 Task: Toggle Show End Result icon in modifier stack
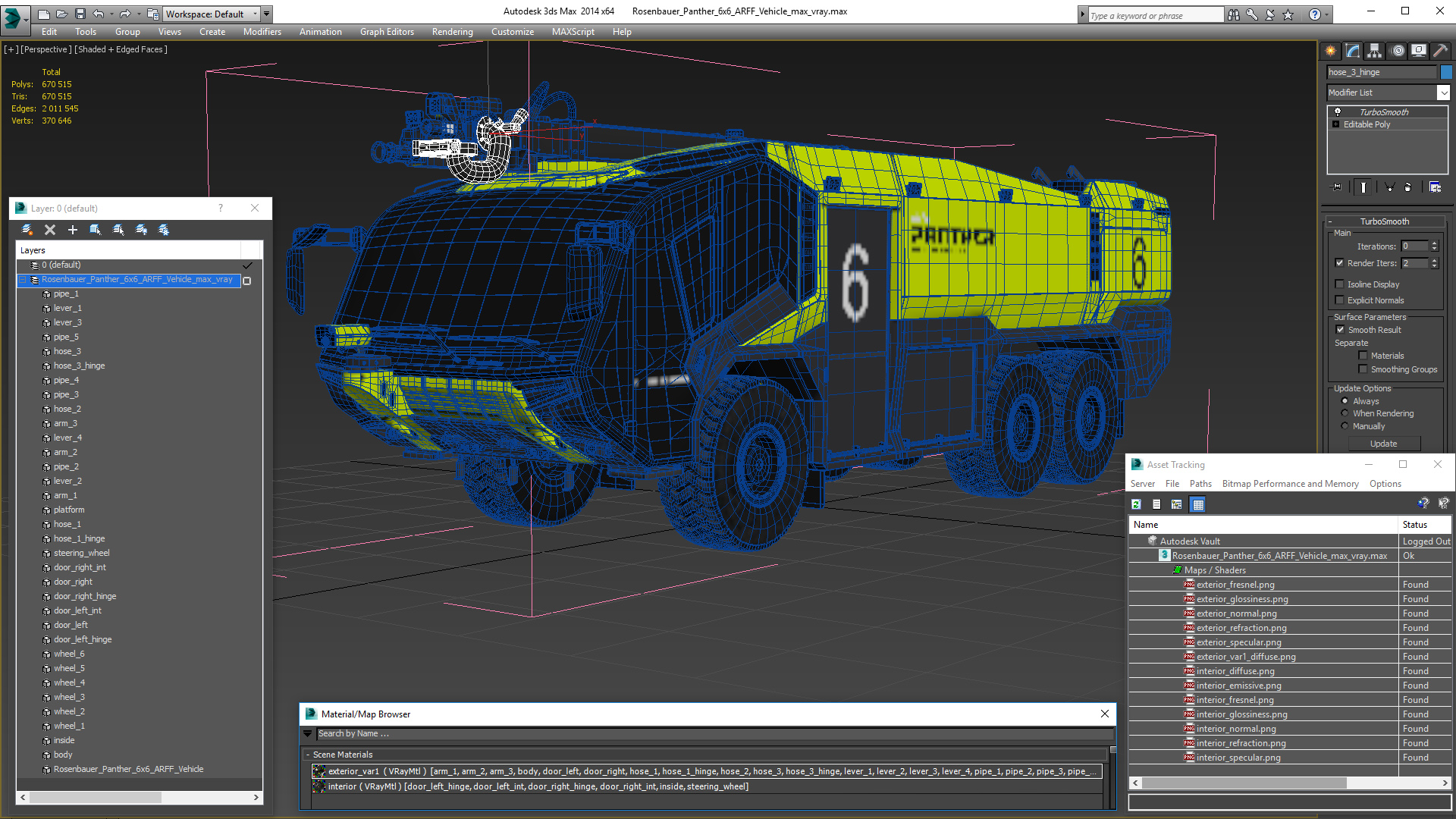[1363, 187]
